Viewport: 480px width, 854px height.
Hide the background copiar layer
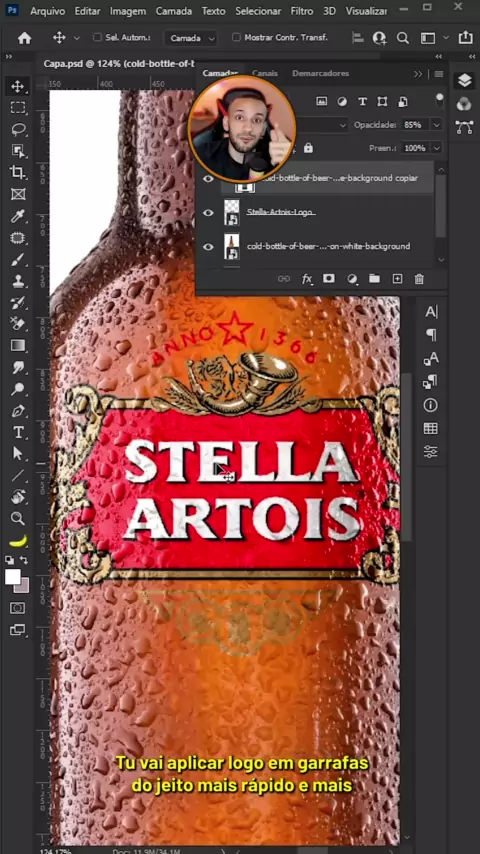tap(208, 178)
